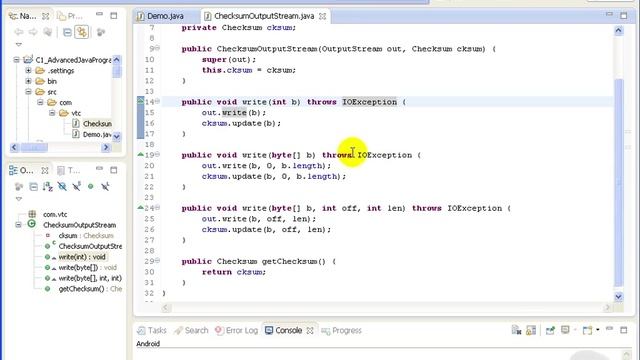The height and width of the screenshot is (360, 640).
Task: Click the Pin Console icon
Action: (550, 330)
